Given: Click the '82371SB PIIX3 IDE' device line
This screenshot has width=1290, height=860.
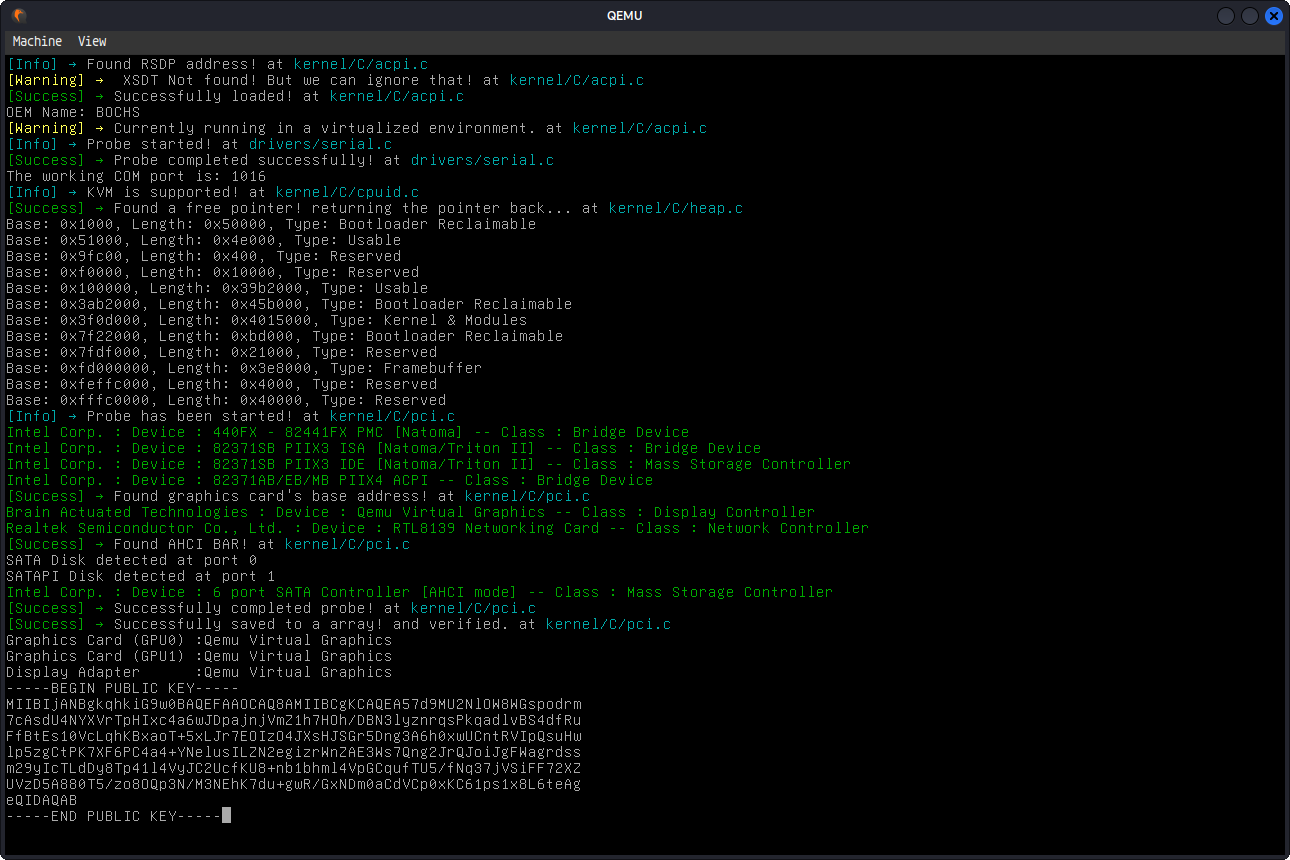Looking at the screenshot, I should point(429,464).
